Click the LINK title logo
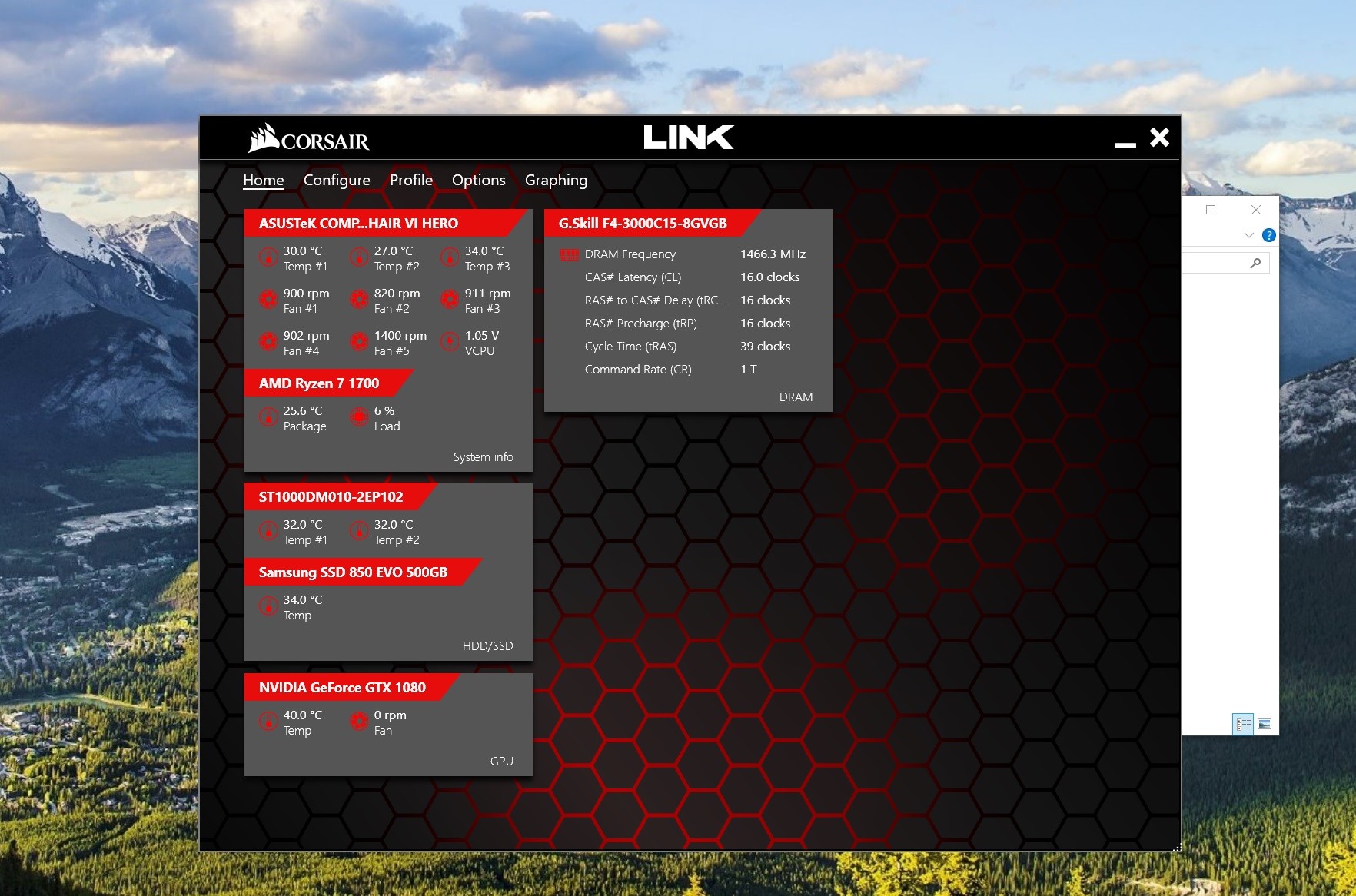 [689, 138]
